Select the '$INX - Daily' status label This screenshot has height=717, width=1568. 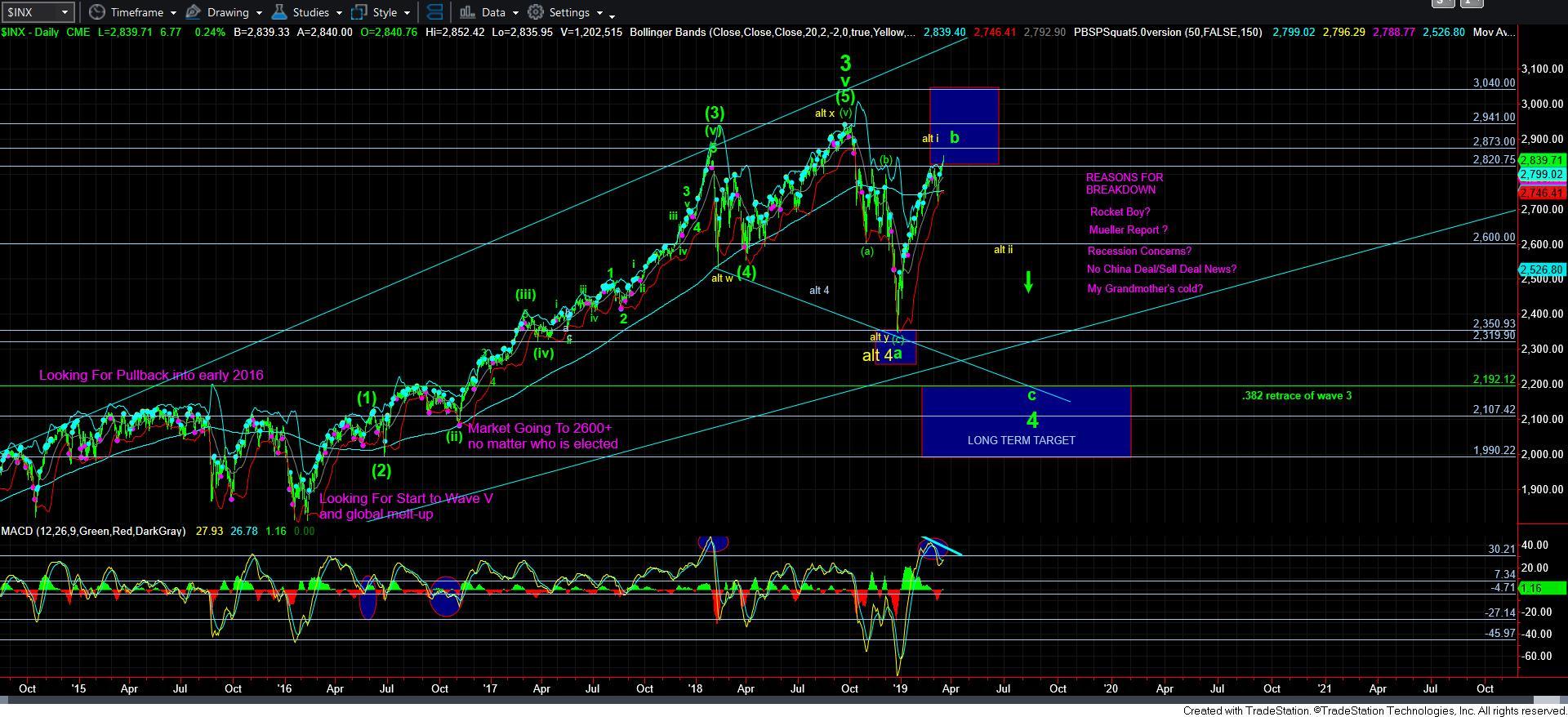click(x=30, y=33)
